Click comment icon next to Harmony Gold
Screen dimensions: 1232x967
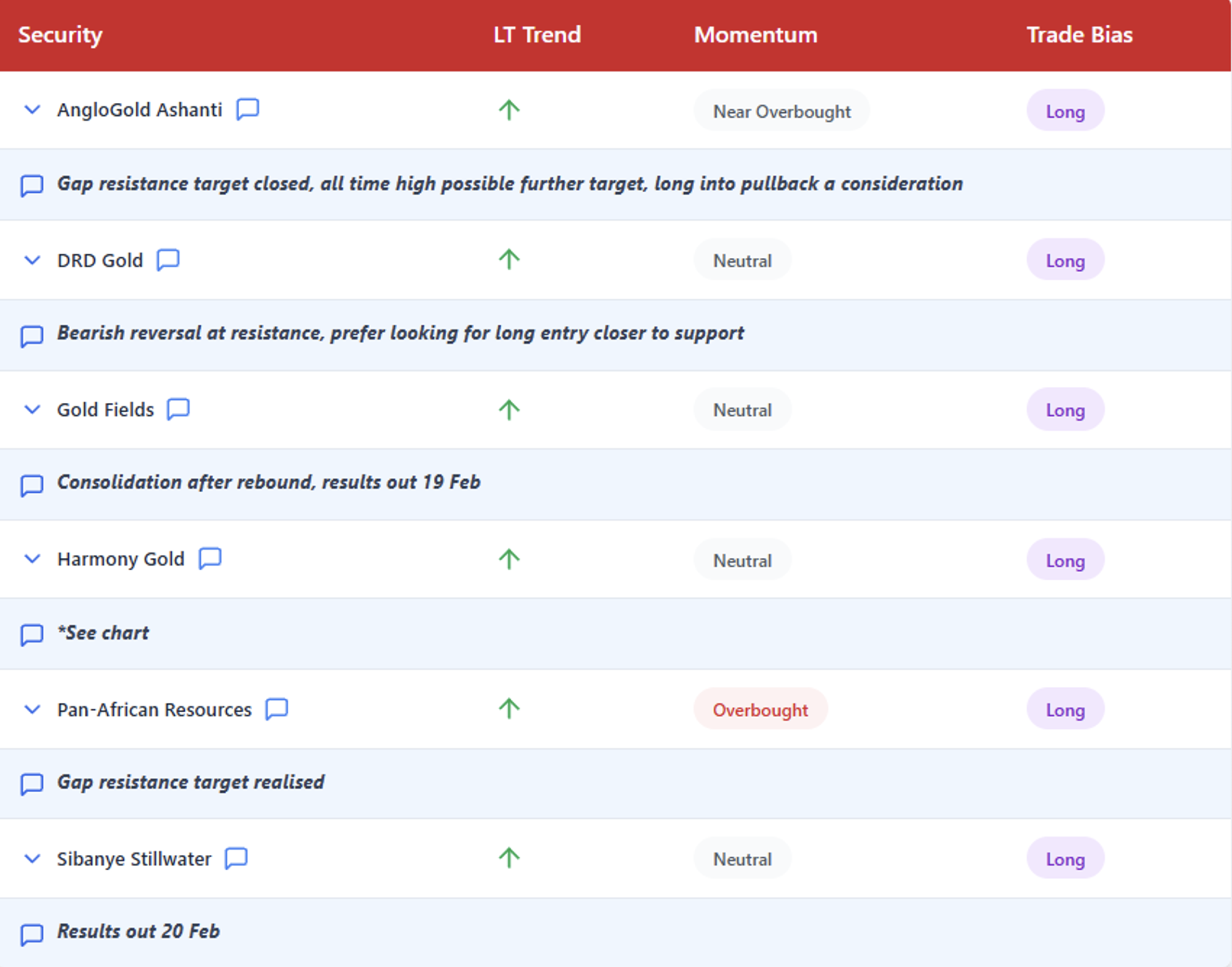(209, 559)
